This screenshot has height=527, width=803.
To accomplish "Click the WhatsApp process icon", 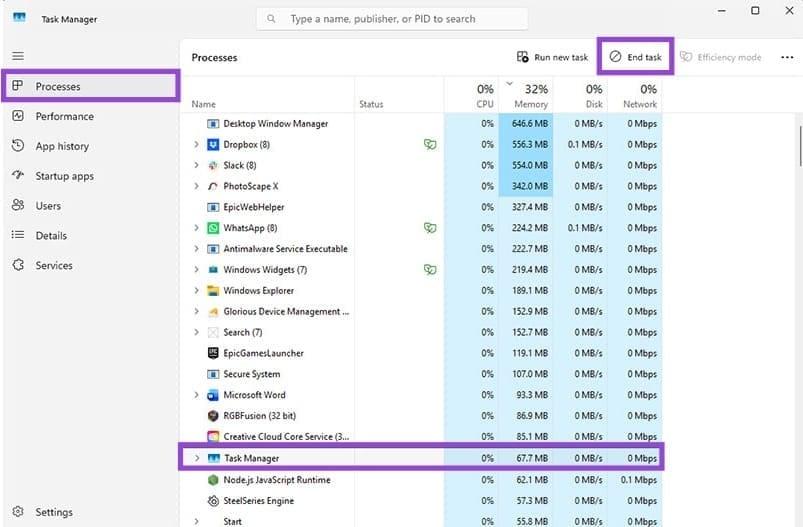I will 213,228.
